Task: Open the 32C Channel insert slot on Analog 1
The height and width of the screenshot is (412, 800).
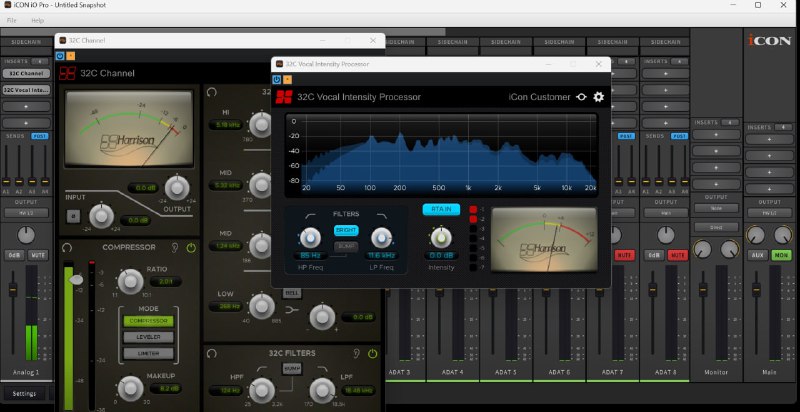Action: pos(26,73)
